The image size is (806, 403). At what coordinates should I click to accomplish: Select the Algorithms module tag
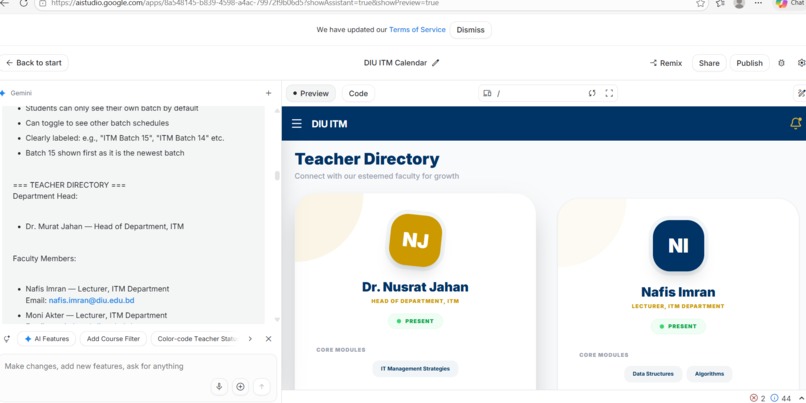coord(709,374)
